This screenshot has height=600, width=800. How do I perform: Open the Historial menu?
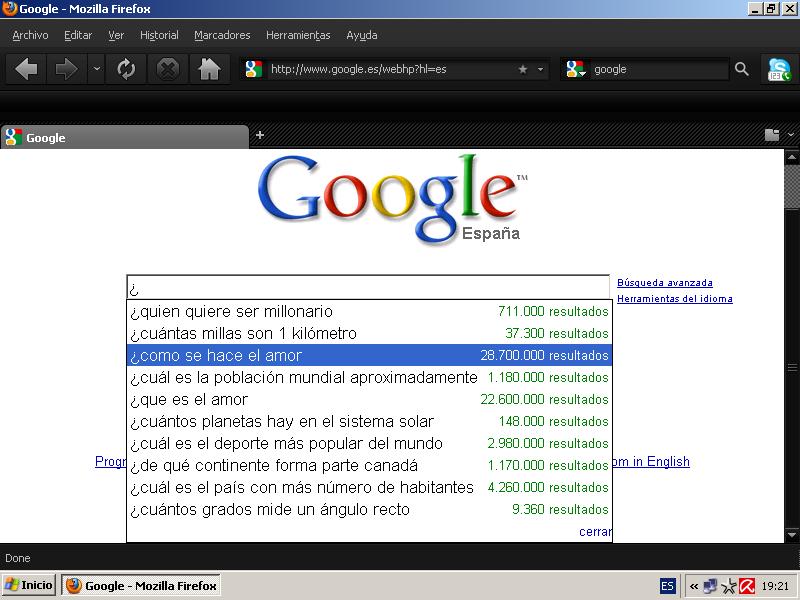[159, 35]
